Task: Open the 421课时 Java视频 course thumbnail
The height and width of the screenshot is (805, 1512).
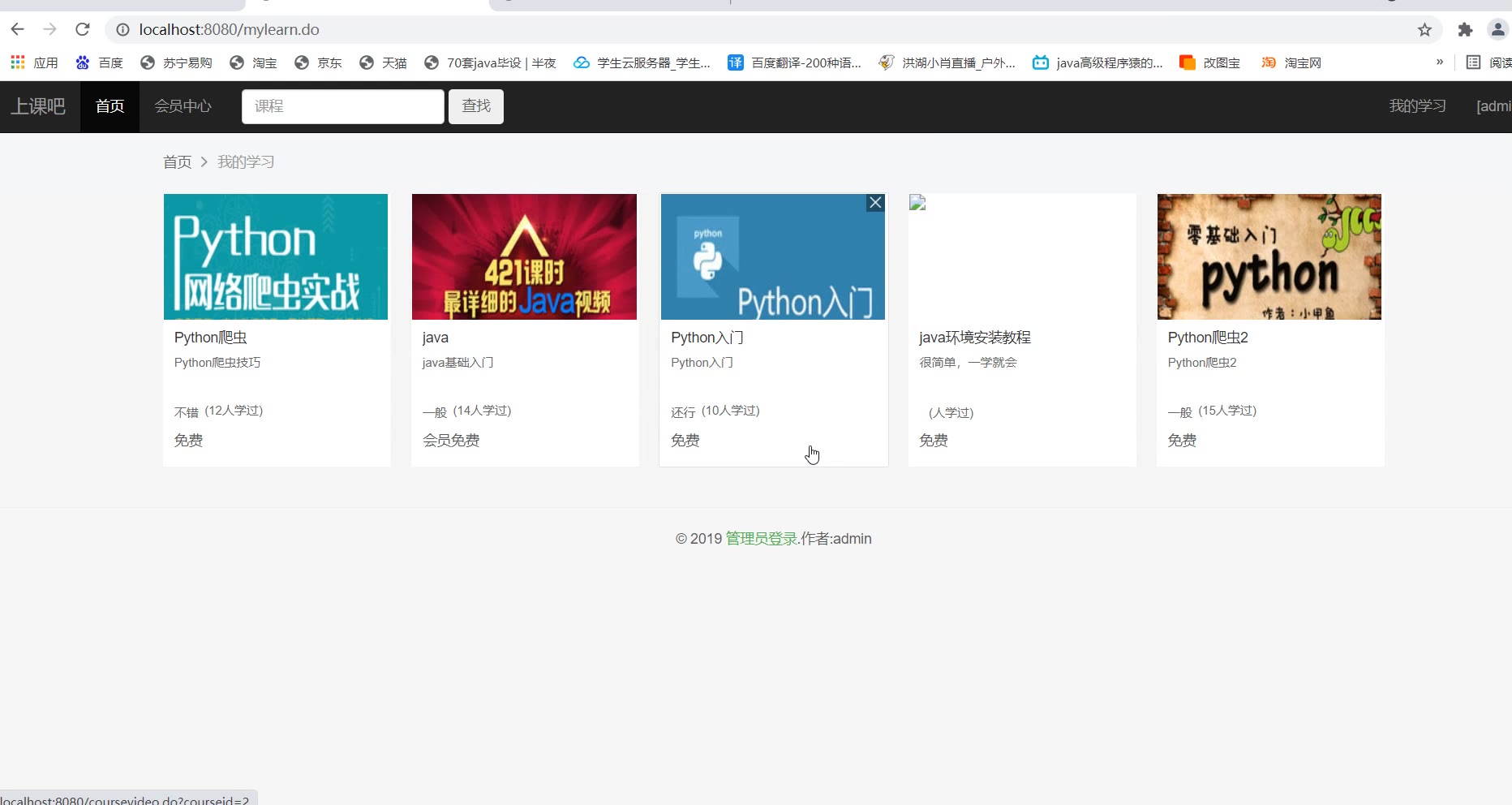Action: point(524,256)
